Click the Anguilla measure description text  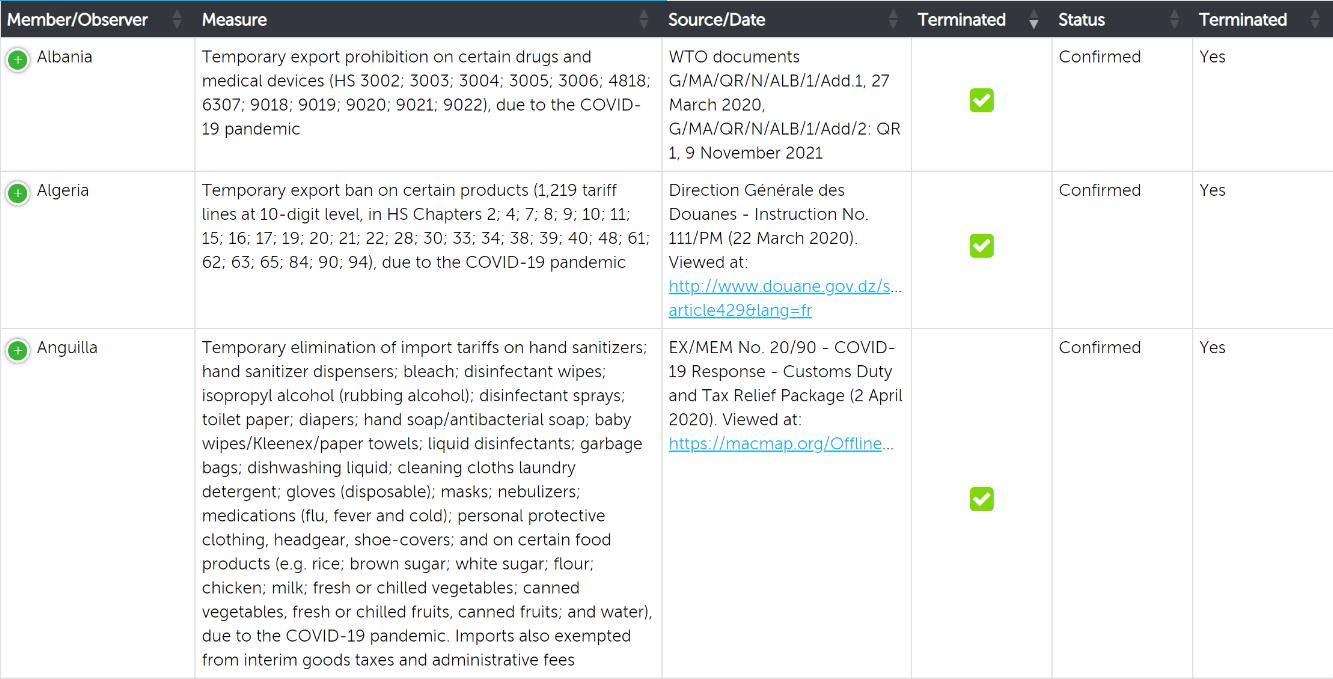click(427, 503)
